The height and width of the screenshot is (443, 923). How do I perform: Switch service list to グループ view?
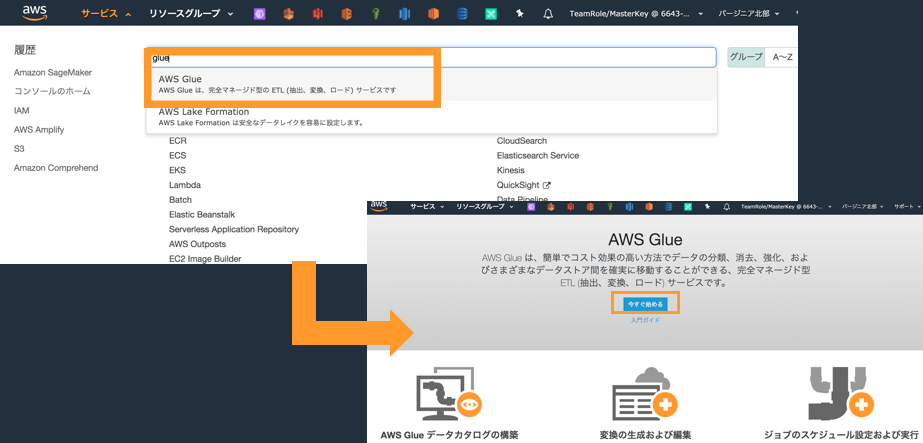coord(746,57)
